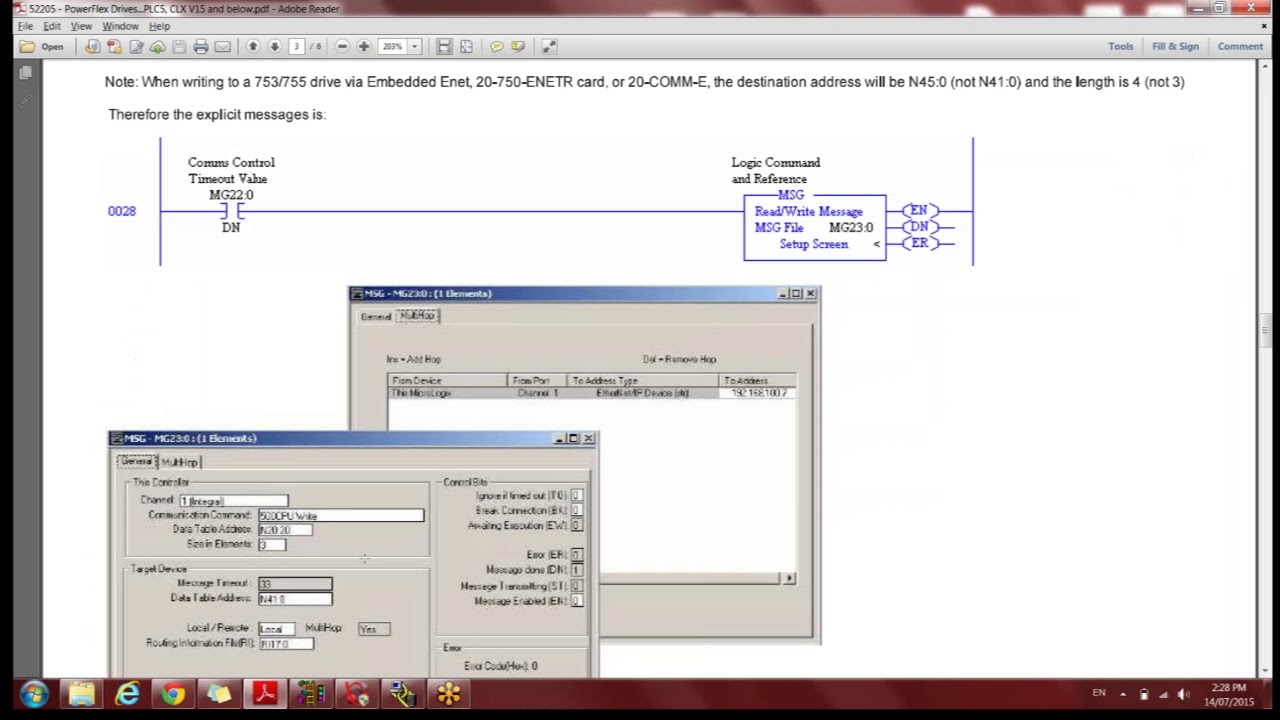Open File Explorer from taskbar
This screenshot has width=1280, height=720.
(x=81, y=694)
